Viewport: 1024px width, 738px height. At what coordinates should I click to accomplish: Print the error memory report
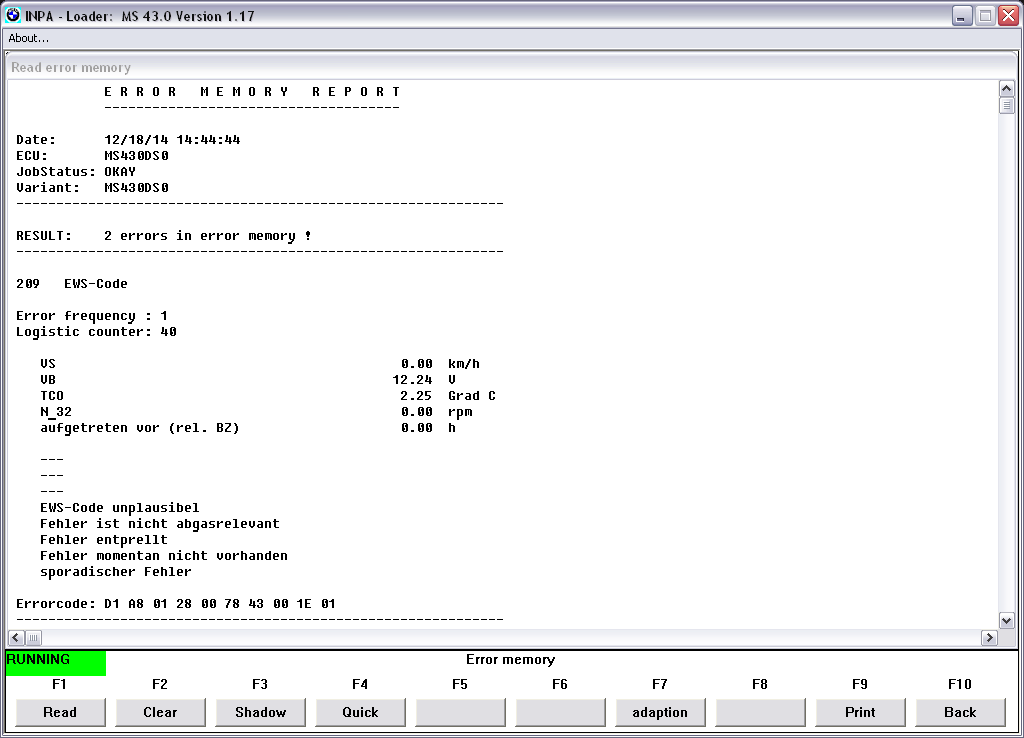click(860, 712)
